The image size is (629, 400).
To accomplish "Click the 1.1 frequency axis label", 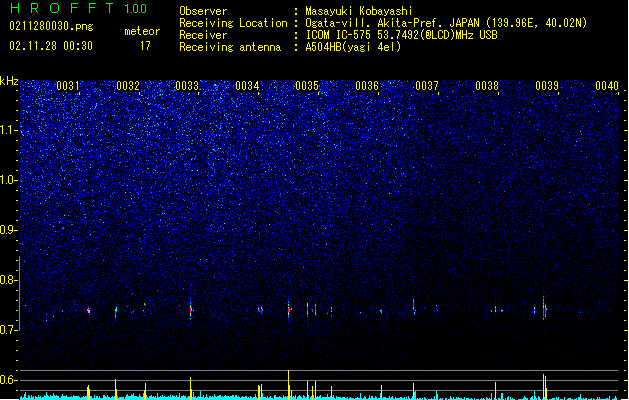I will click(x=8, y=130).
